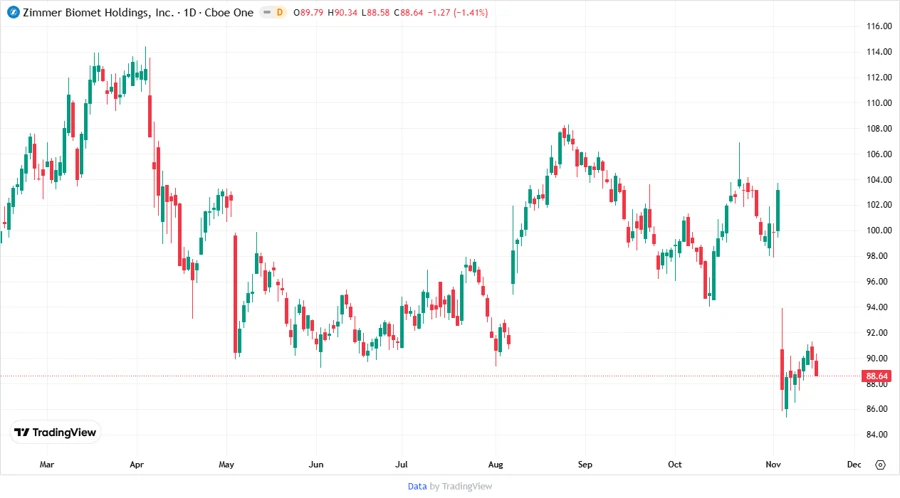Click the Sep label on time axis
Image resolution: width=900 pixels, height=498 pixels.
[x=585, y=464]
